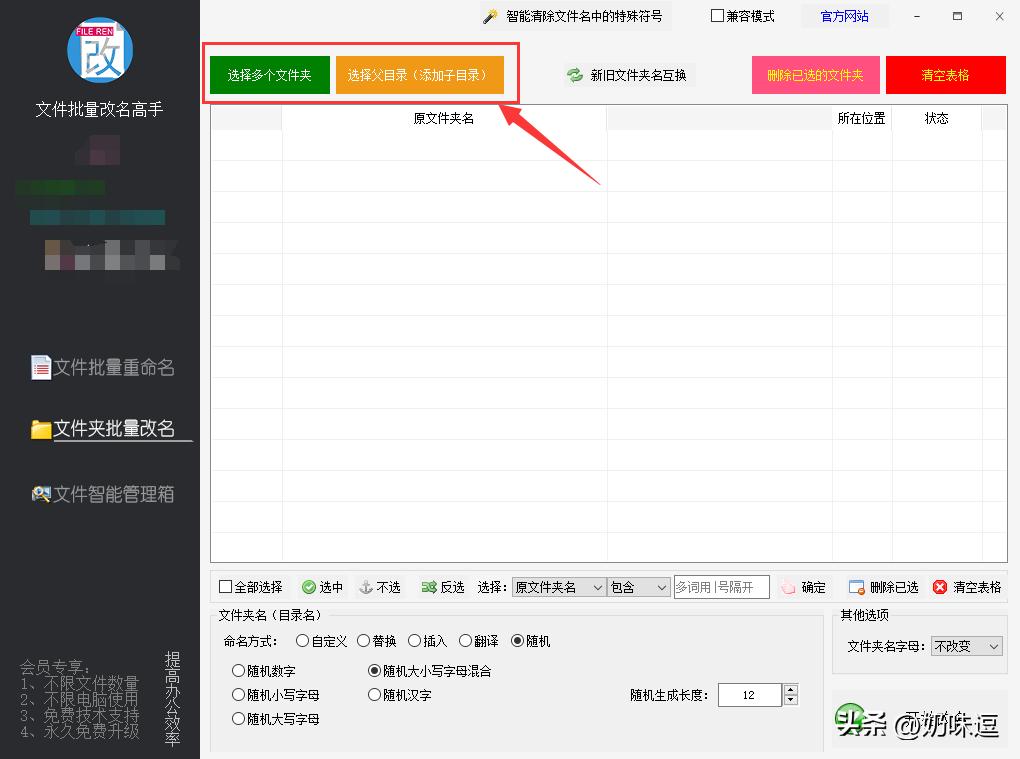Click the green 选中 check icon
Image resolution: width=1020 pixels, height=759 pixels.
(x=307, y=587)
